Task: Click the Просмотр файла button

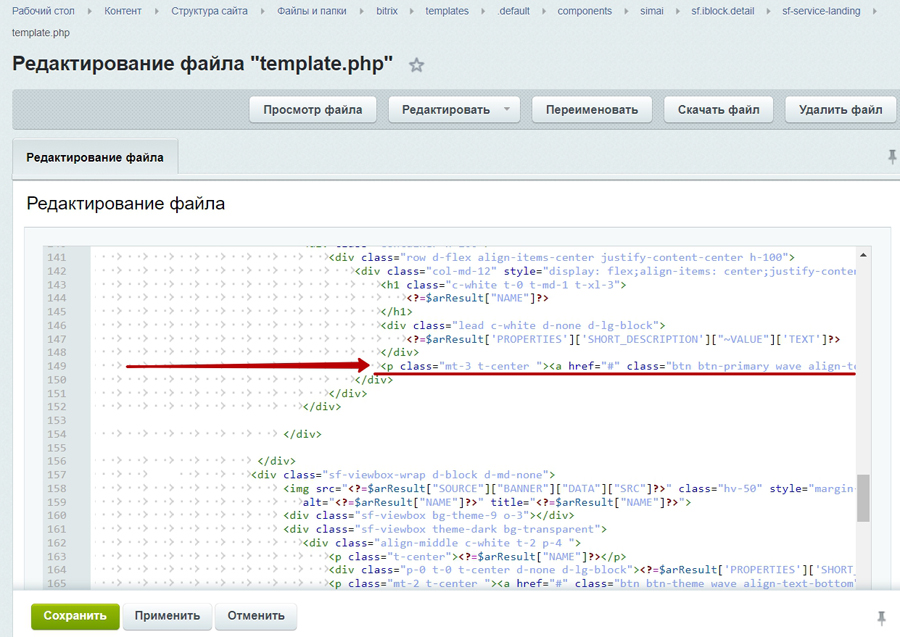Action: 312,109
